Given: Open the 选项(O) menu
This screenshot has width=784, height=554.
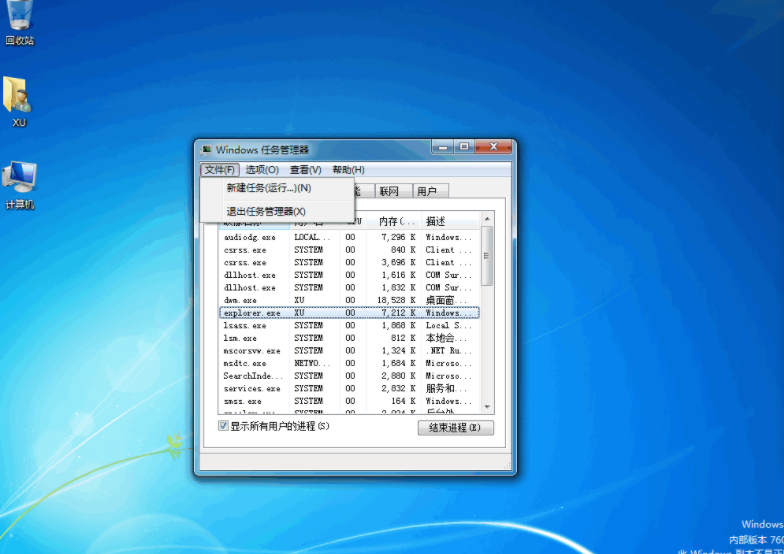Looking at the screenshot, I should [x=262, y=170].
